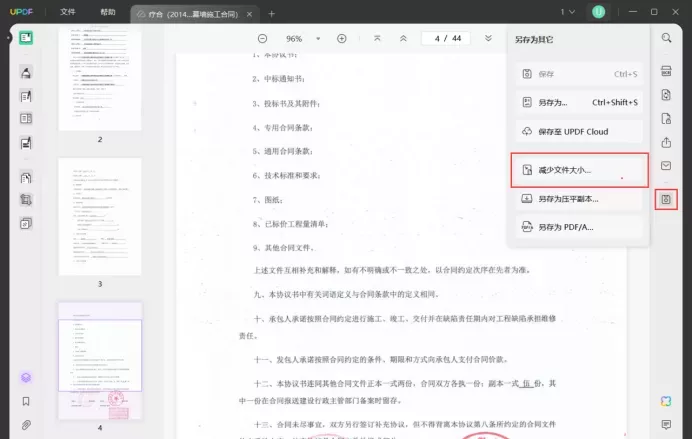Select 减少文件大小 option
Image resolution: width=692 pixels, height=439 pixels.
pyautogui.click(x=579, y=170)
